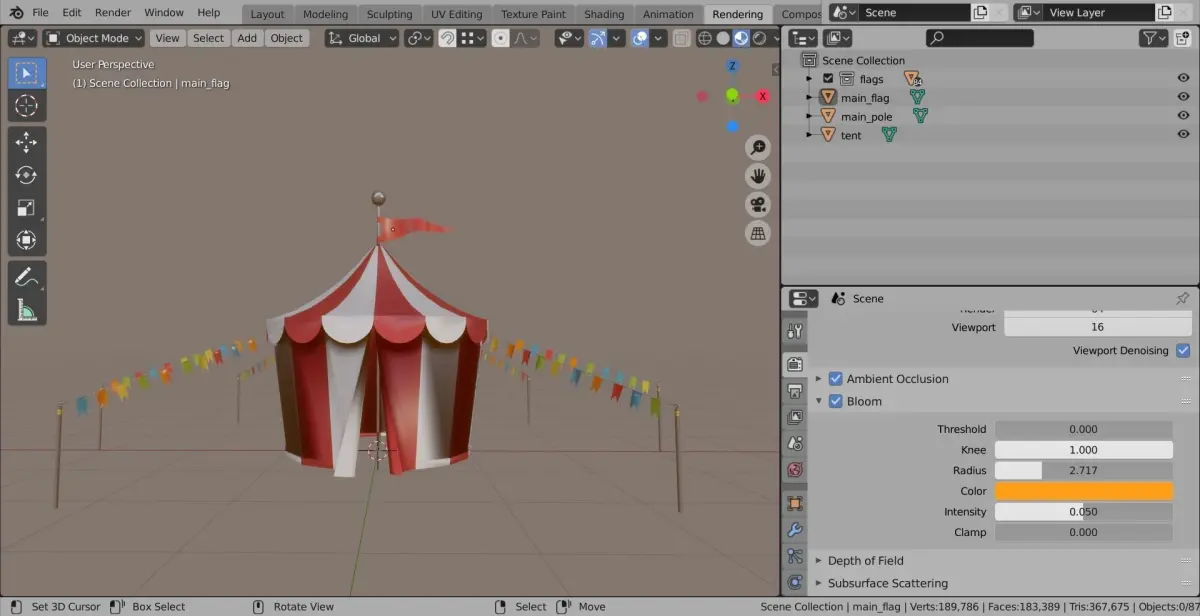Collapse the Bloom panel
This screenshot has width=1200, height=616.
click(818, 401)
